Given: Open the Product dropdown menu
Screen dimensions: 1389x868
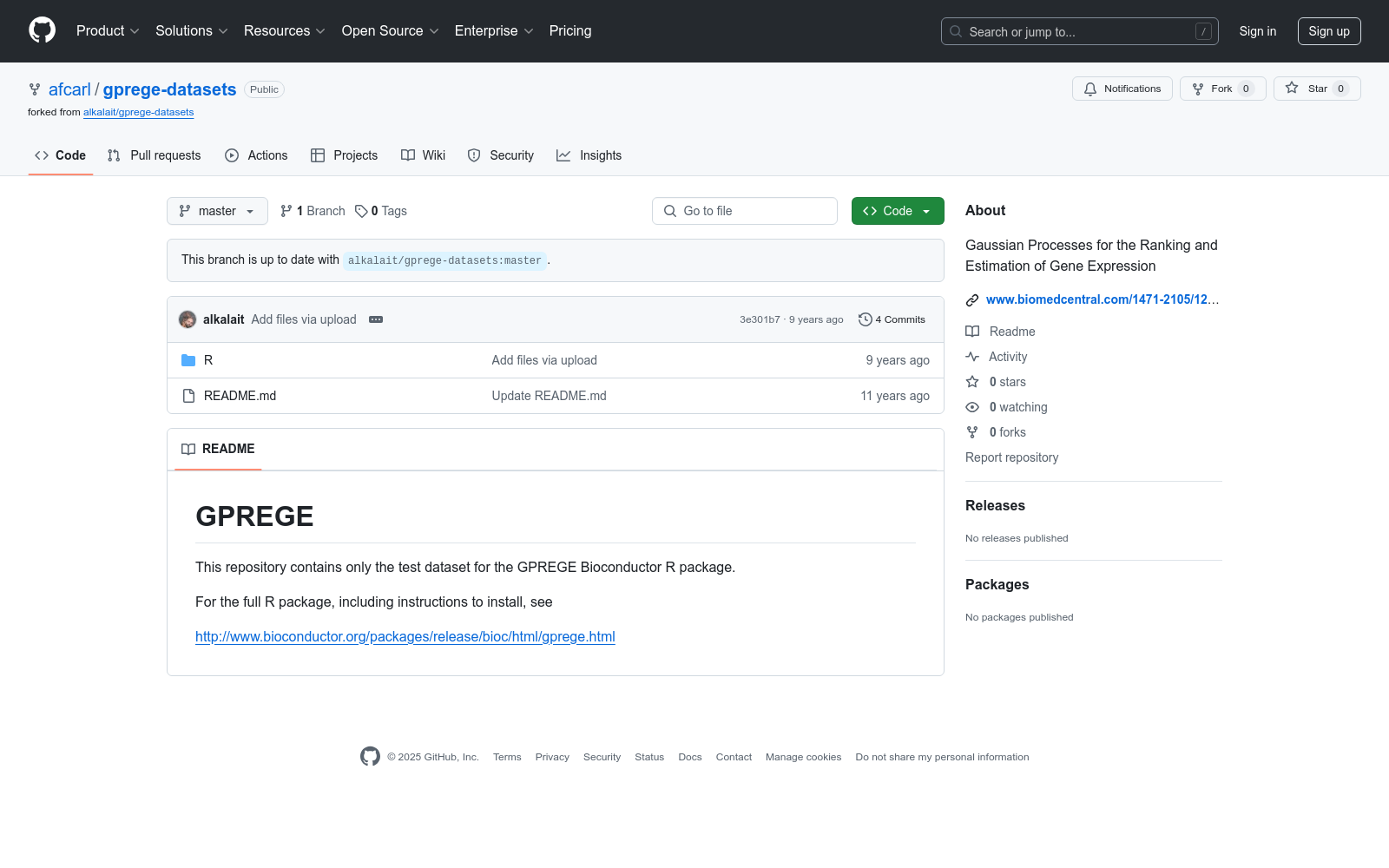Looking at the screenshot, I should pyautogui.click(x=108, y=30).
